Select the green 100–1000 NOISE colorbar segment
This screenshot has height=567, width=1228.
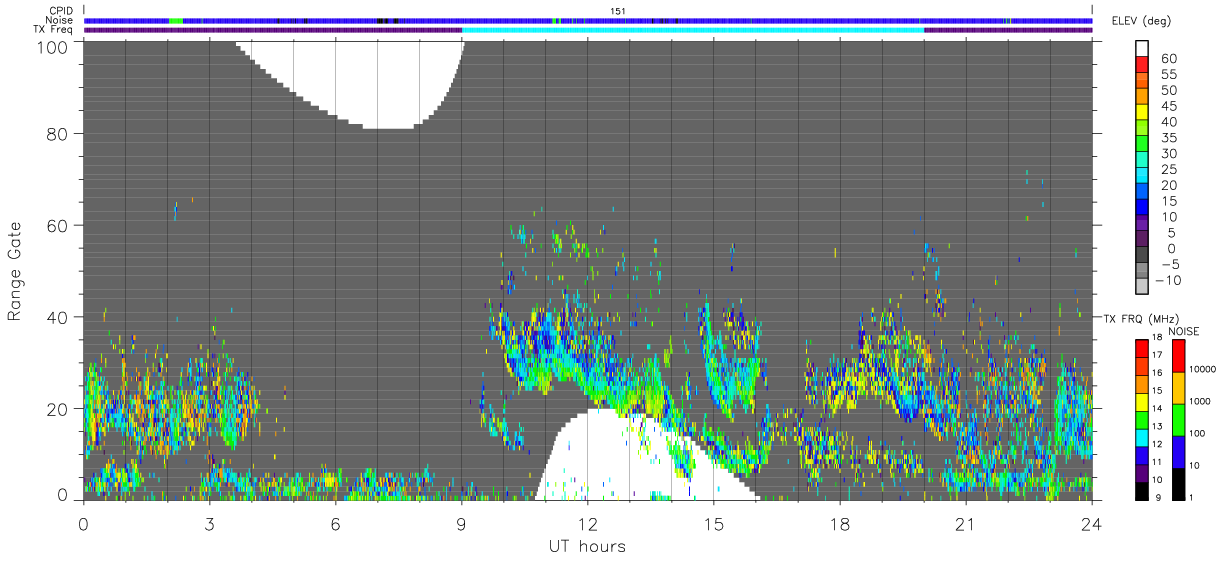1177,419
